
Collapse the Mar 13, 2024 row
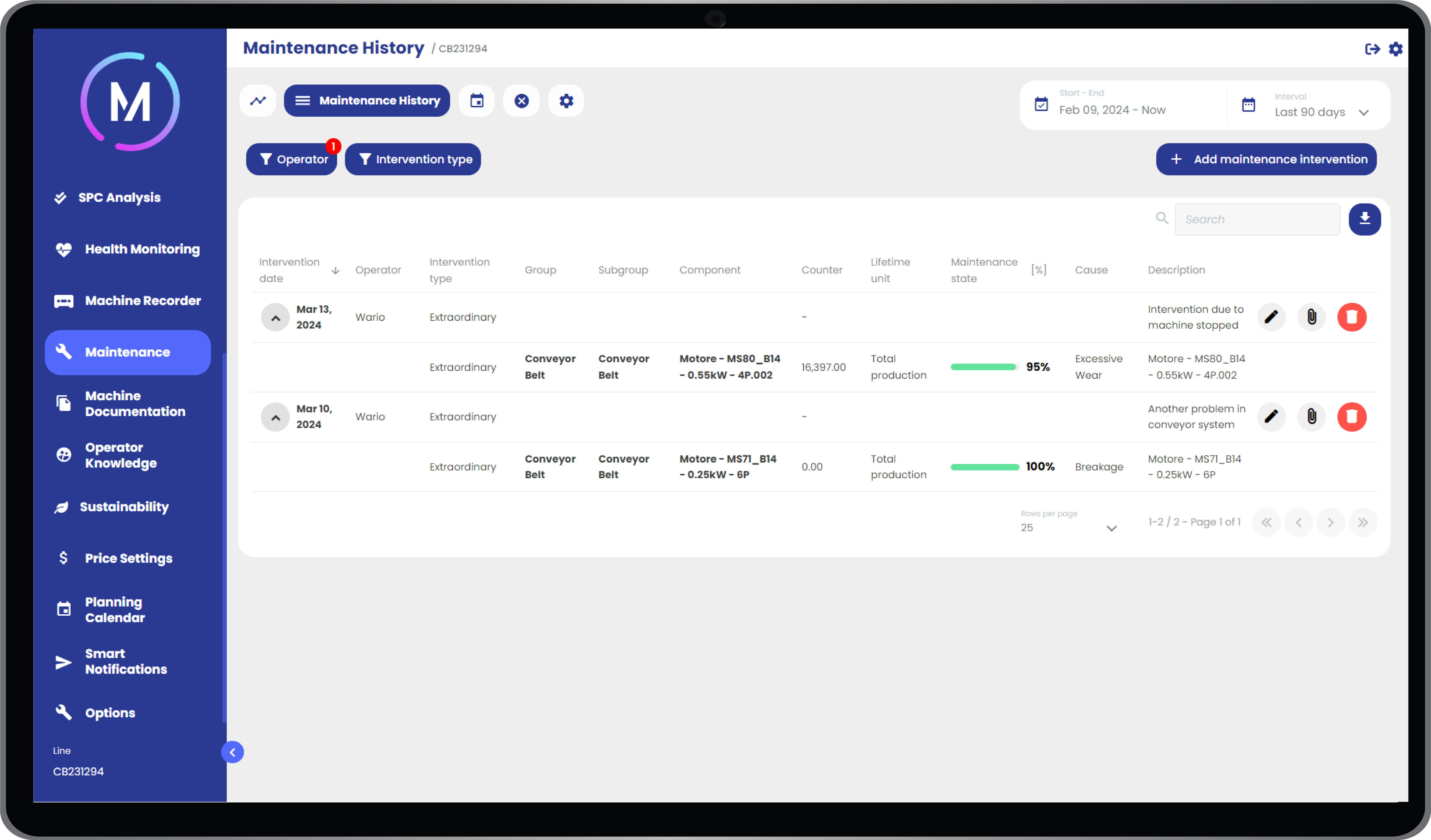click(275, 317)
